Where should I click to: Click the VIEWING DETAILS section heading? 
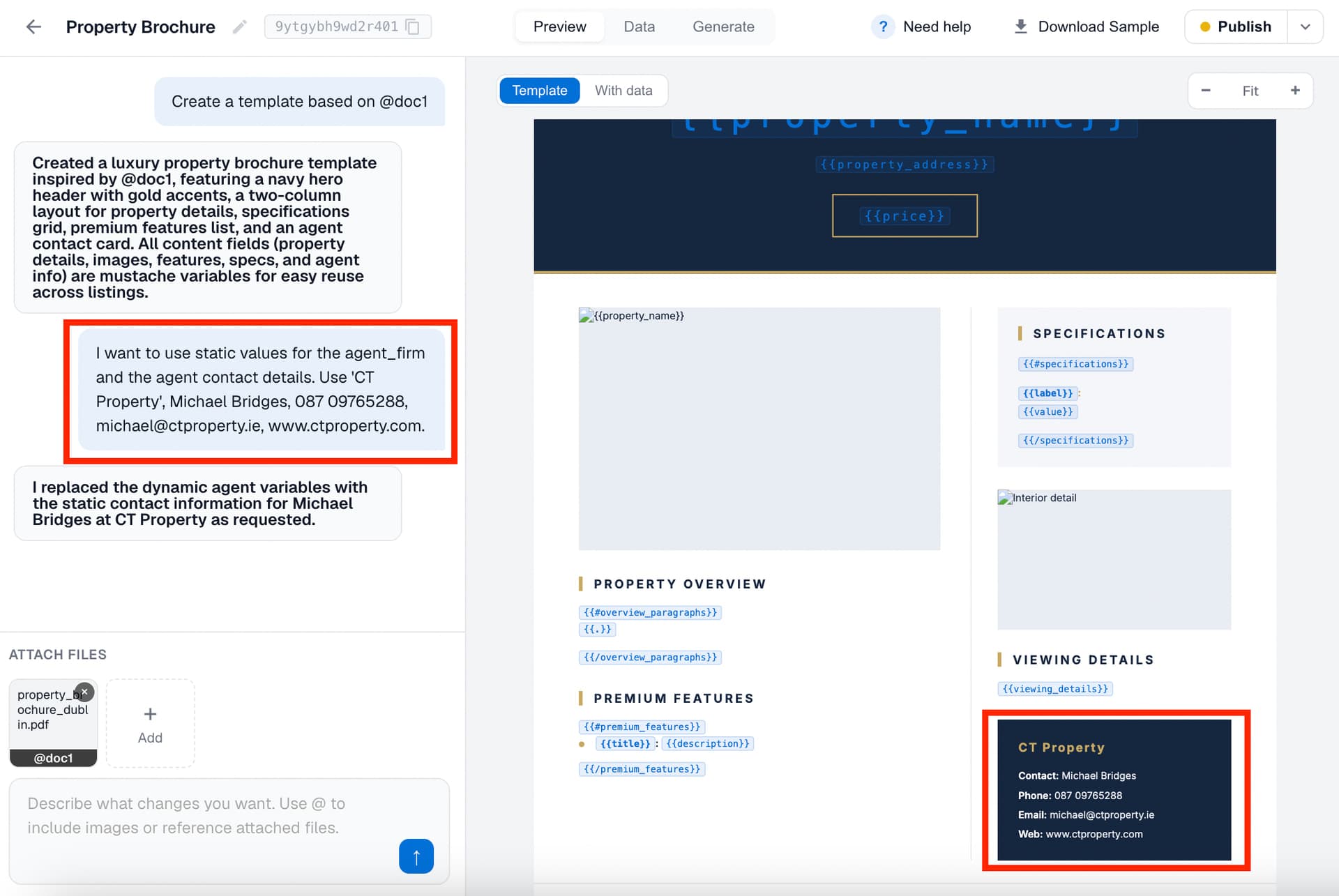1083,660
